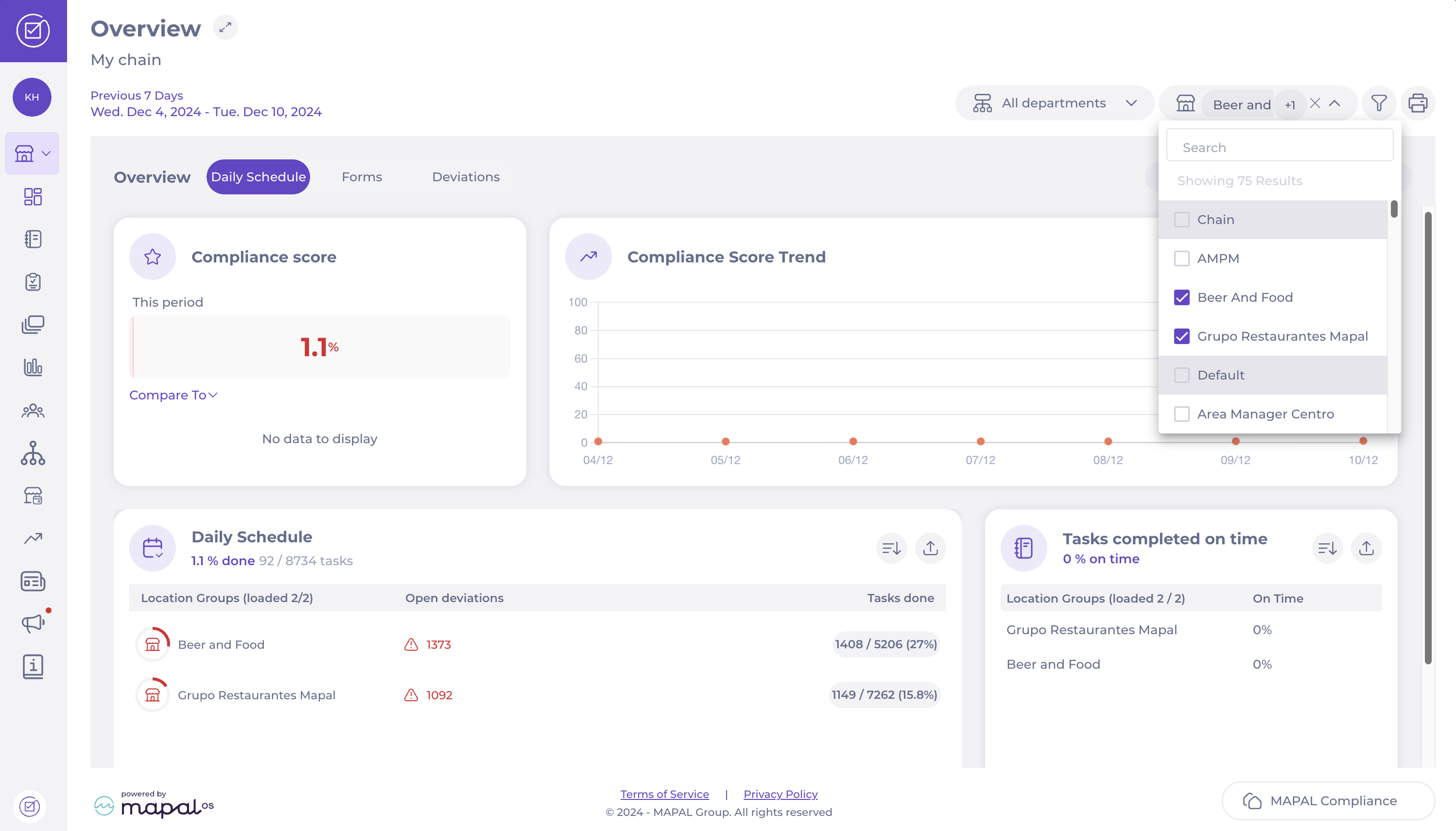1456x831 pixels.
Task: Click the Tasks done column header
Action: click(x=901, y=598)
